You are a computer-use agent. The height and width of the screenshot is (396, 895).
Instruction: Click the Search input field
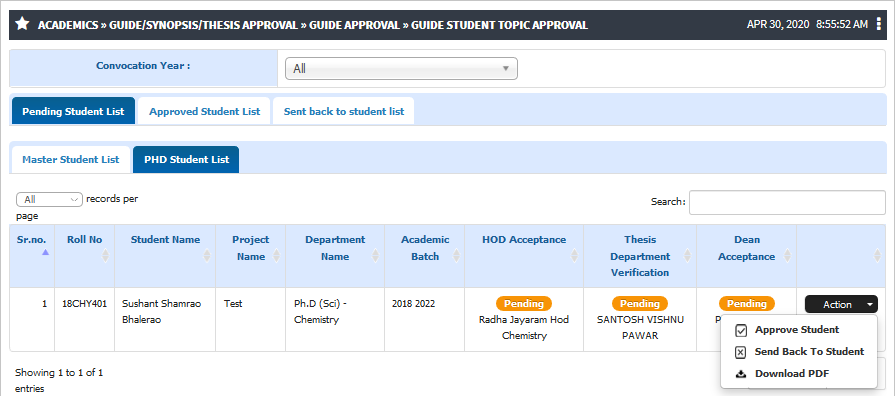point(787,203)
